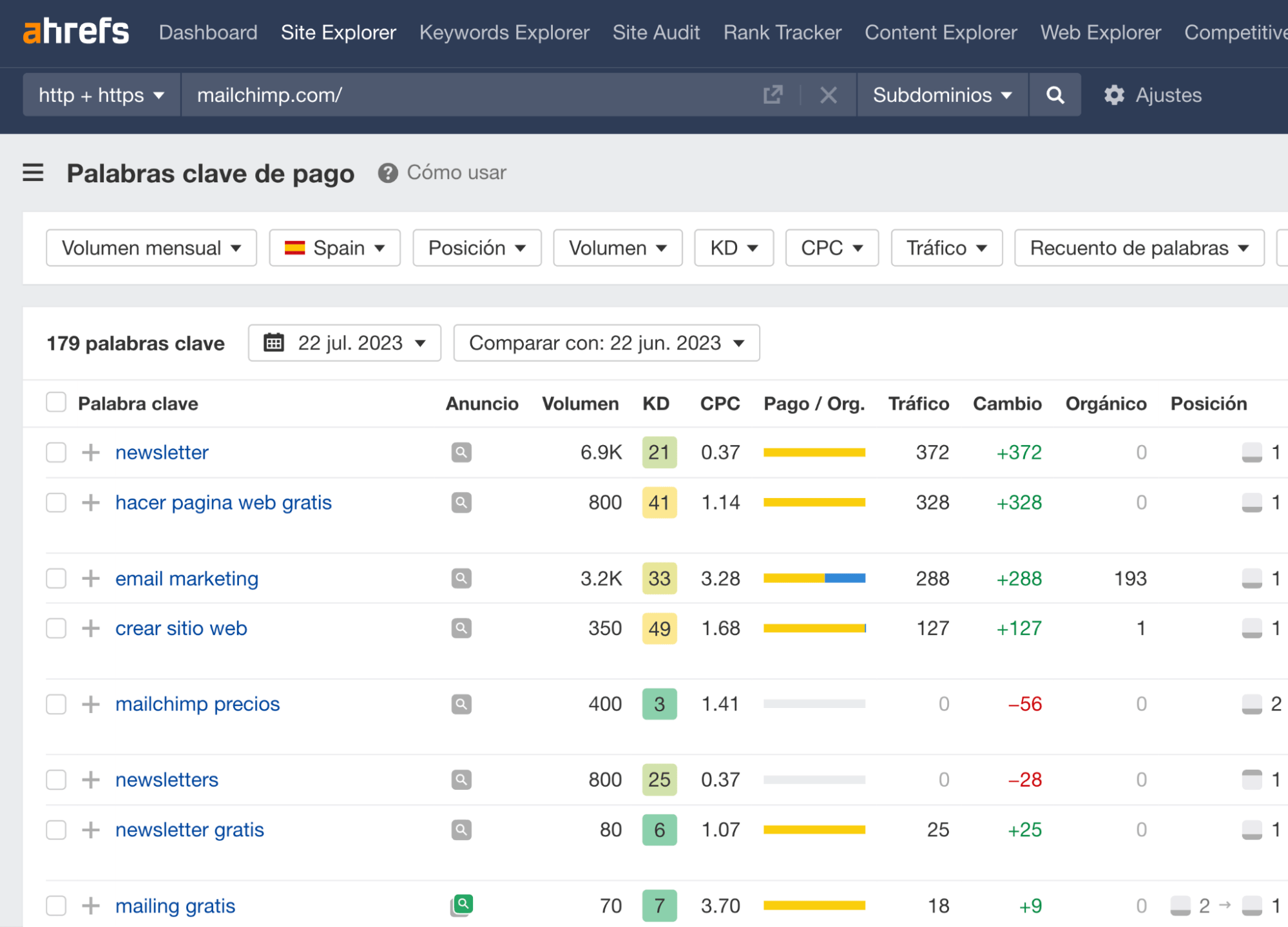The height and width of the screenshot is (927, 1288).
Task: Check the mailchimp precios row checkbox
Action: (57, 703)
